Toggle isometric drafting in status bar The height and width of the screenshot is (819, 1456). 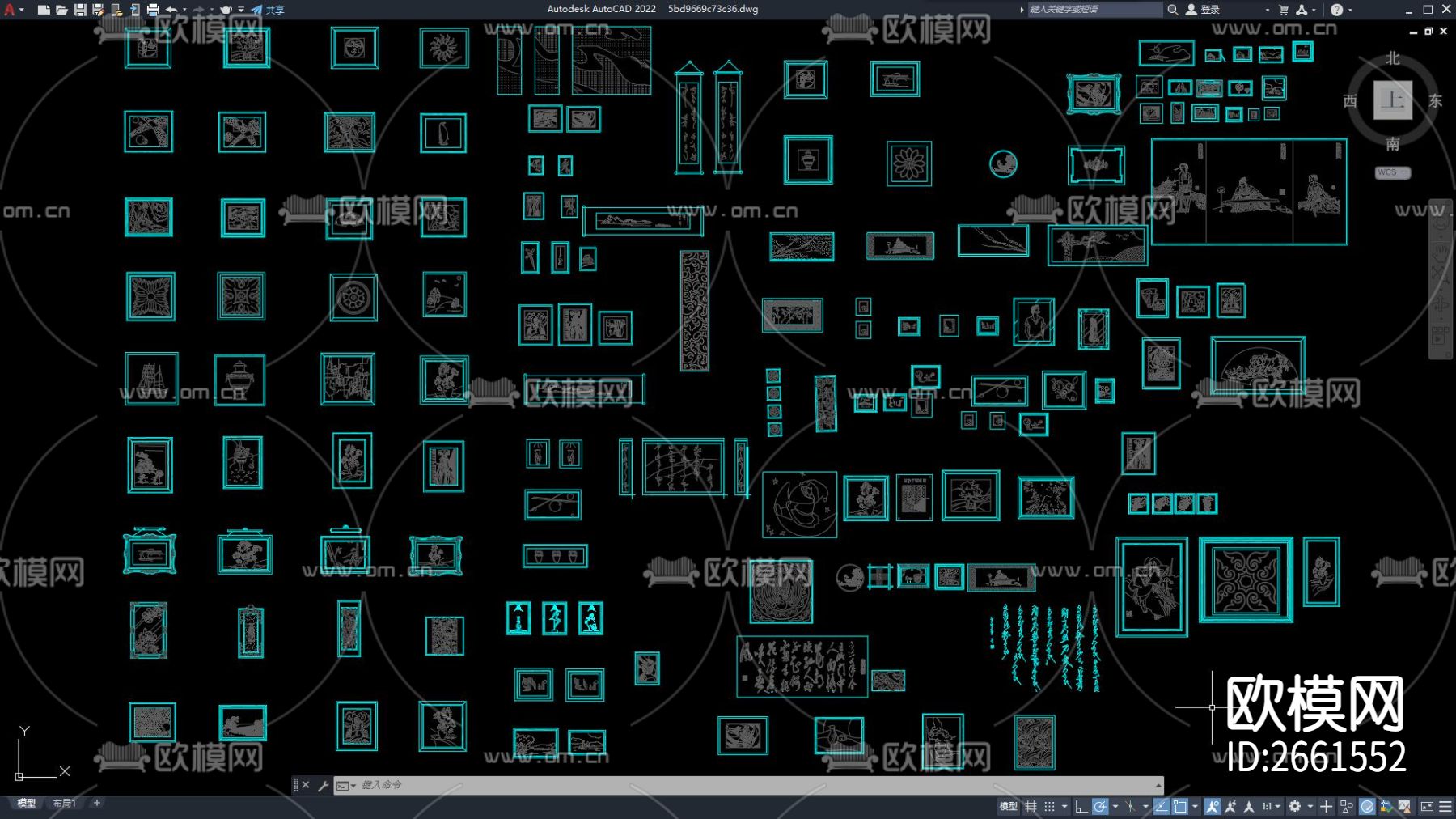tap(1130, 806)
